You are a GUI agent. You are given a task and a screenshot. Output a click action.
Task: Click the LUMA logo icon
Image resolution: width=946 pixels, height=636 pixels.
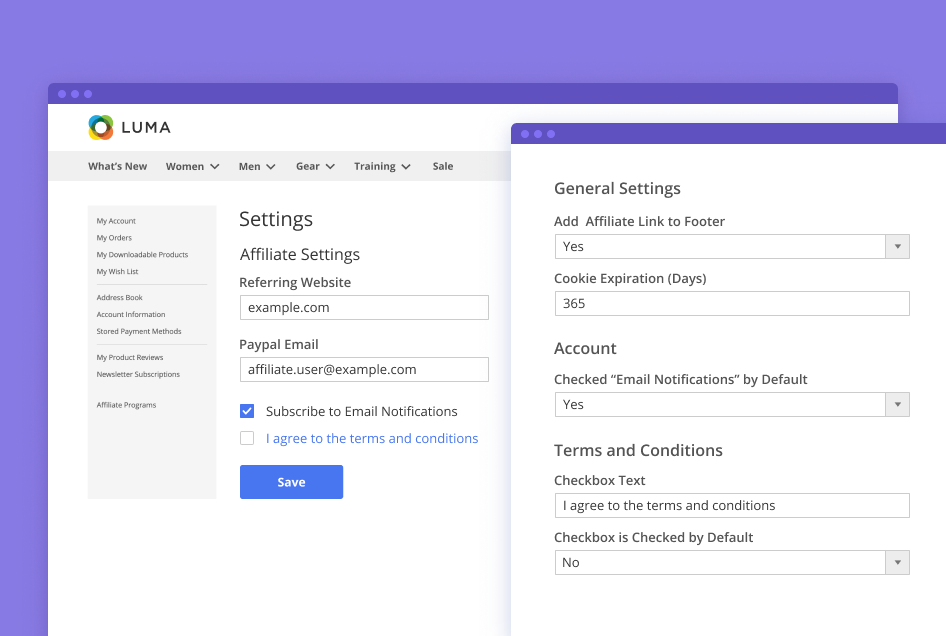[x=101, y=127]
